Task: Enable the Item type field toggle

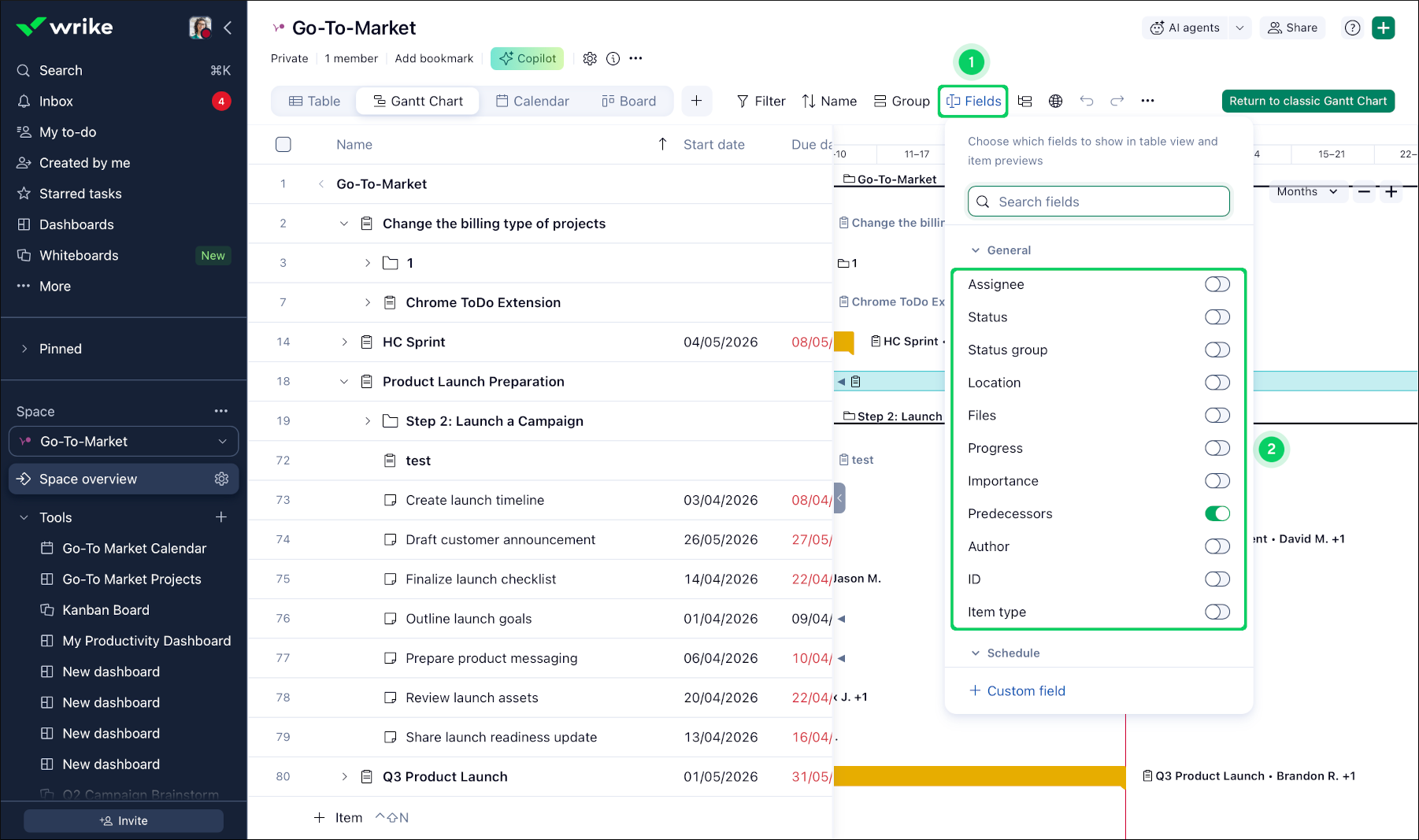Action: pyautogui.click(x=1217, y=612)
